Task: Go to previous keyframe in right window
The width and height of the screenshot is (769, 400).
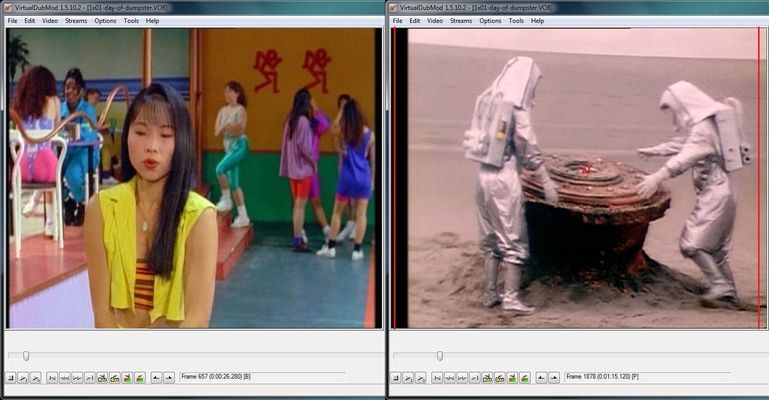Action: pos(487,377)
